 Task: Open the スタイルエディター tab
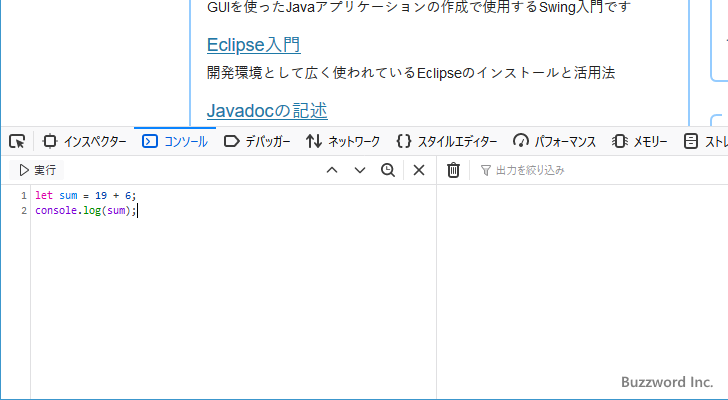(446, 141)
